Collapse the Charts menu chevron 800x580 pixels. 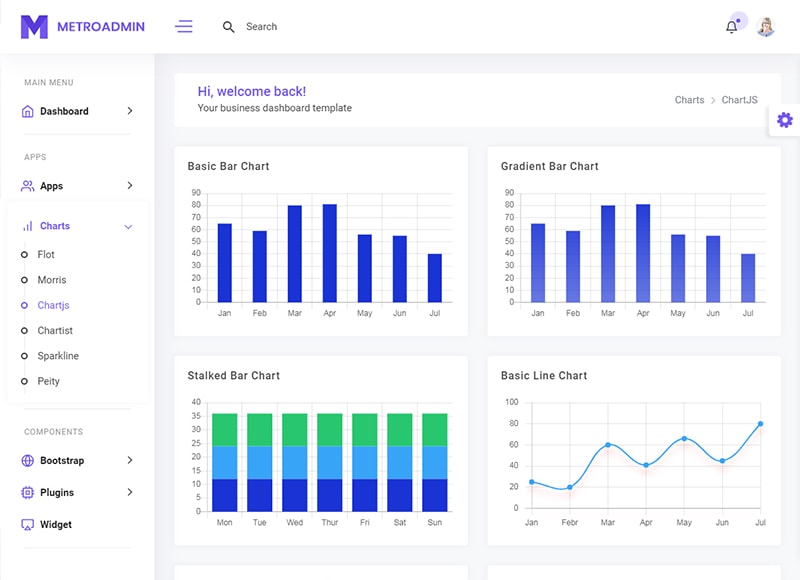click(x=128, y=227)
